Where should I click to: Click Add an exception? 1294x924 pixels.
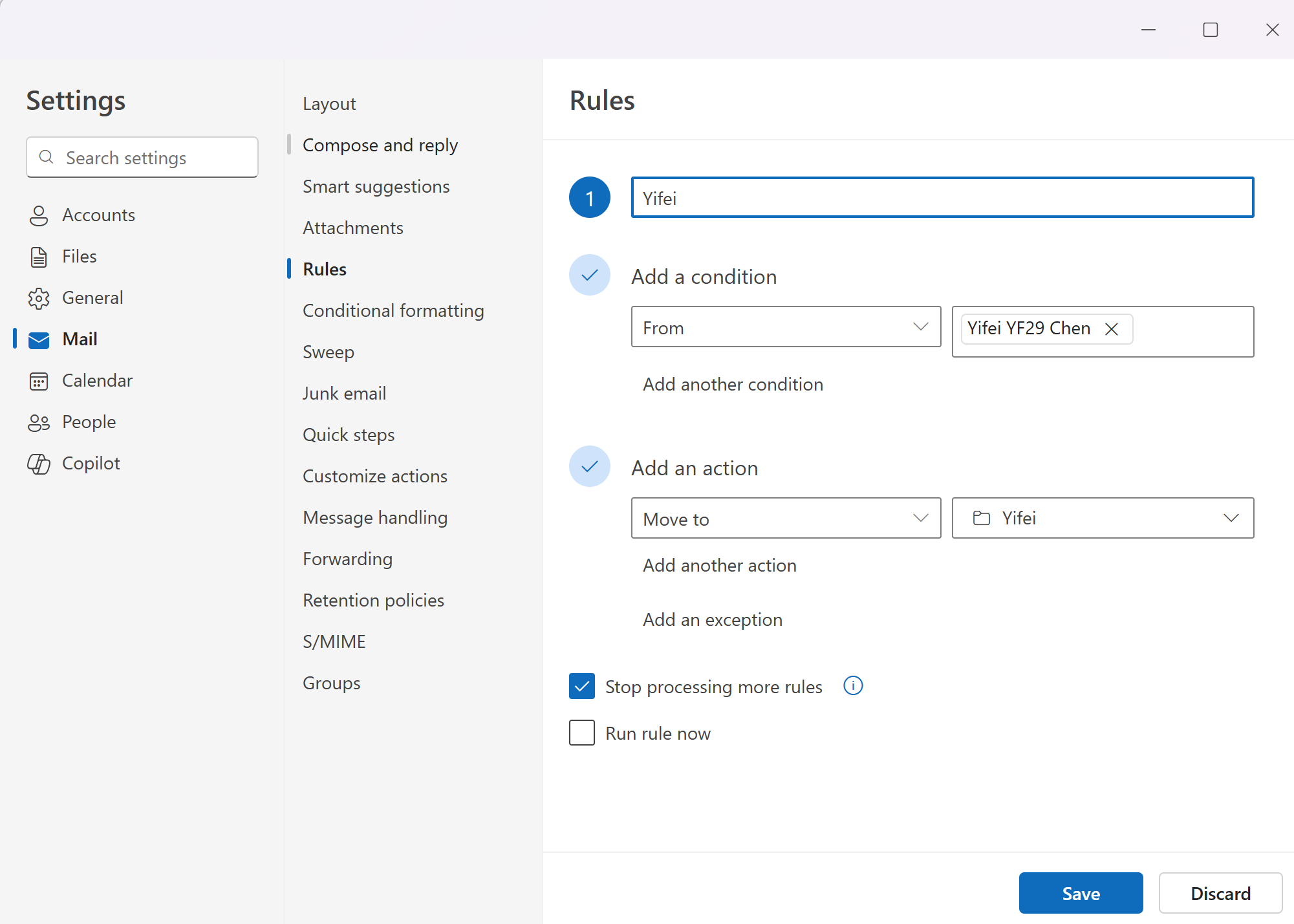pos(712,619)
